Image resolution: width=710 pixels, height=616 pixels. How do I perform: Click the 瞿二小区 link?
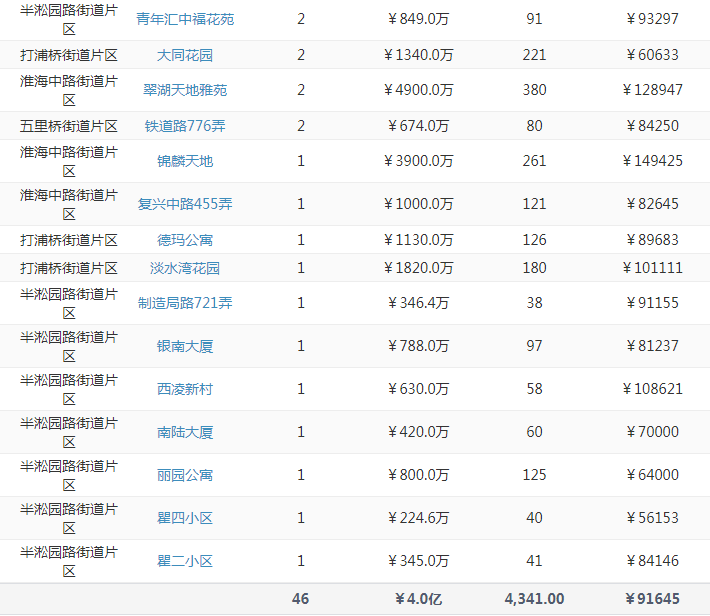pos(185,561)
